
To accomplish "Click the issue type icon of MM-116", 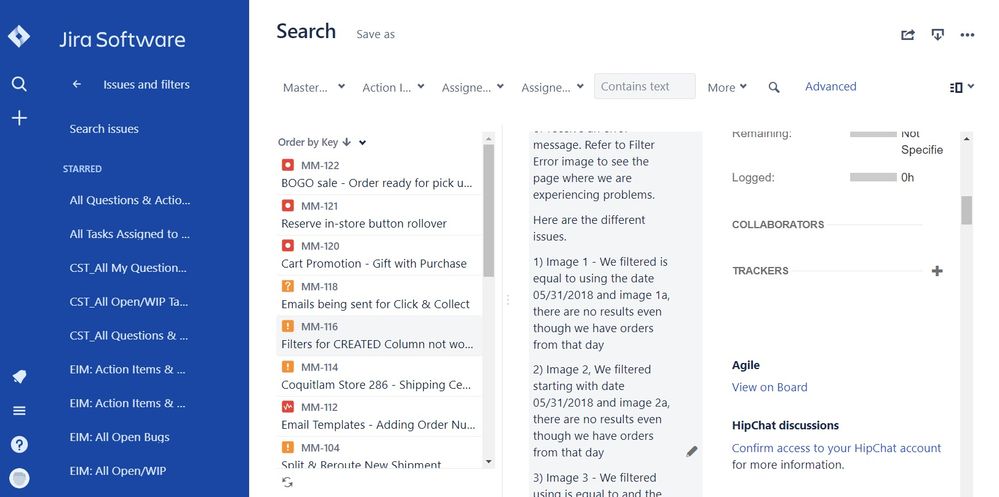I will point(287,326).
